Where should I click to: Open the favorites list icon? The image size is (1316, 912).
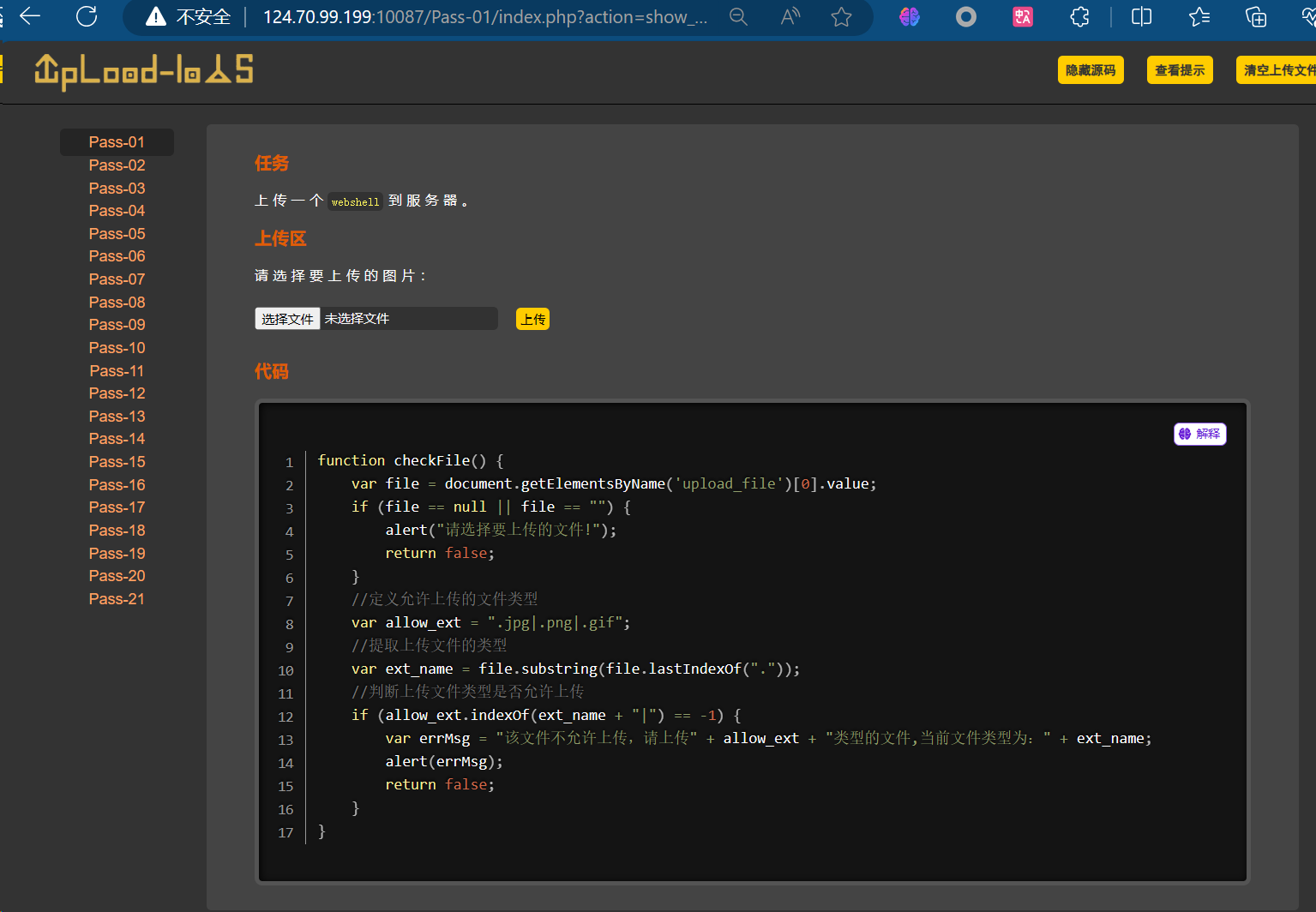(1199, 17)
